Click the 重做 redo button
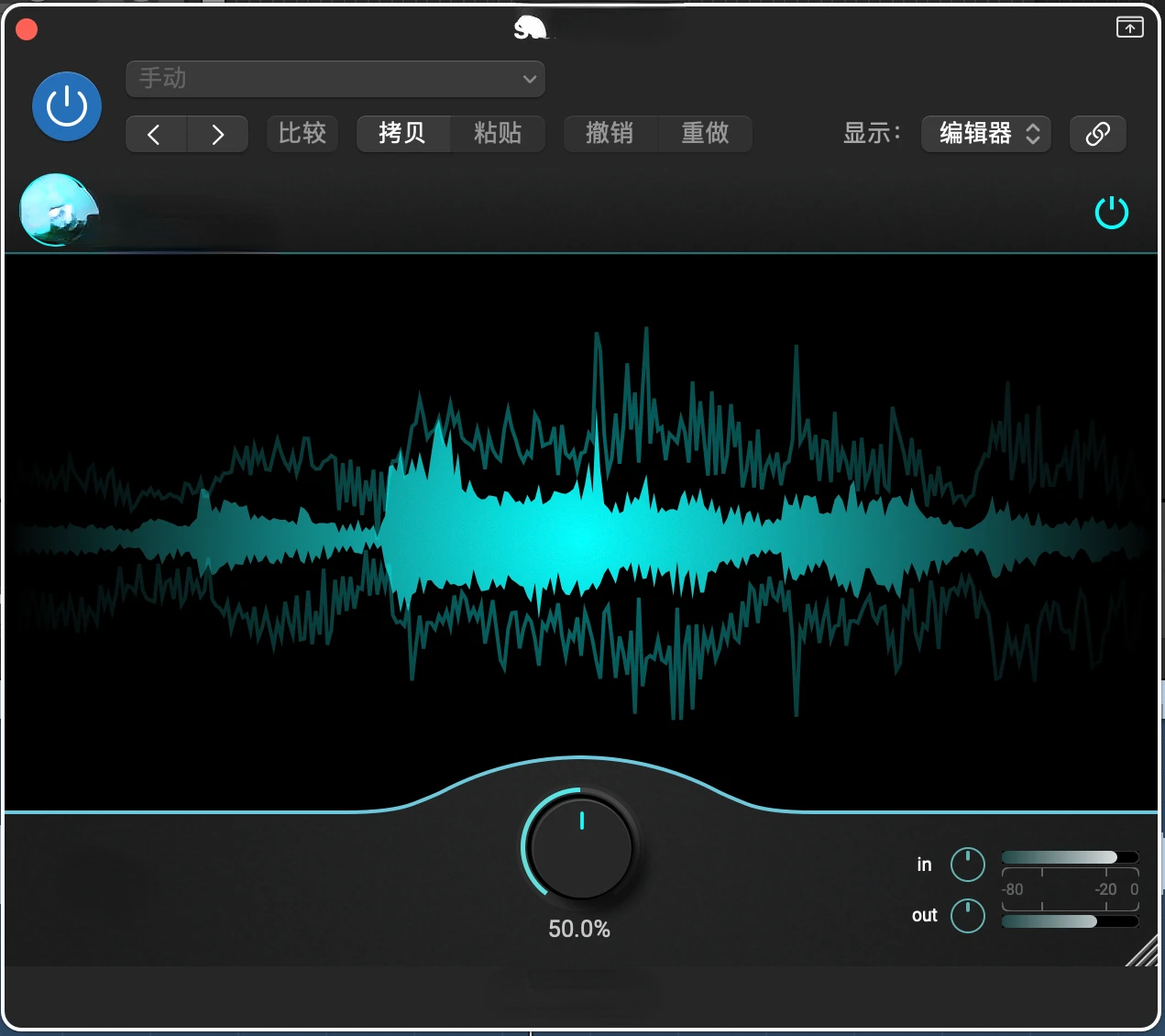This screenshot has height=1036, width=1165. [705, 134]
